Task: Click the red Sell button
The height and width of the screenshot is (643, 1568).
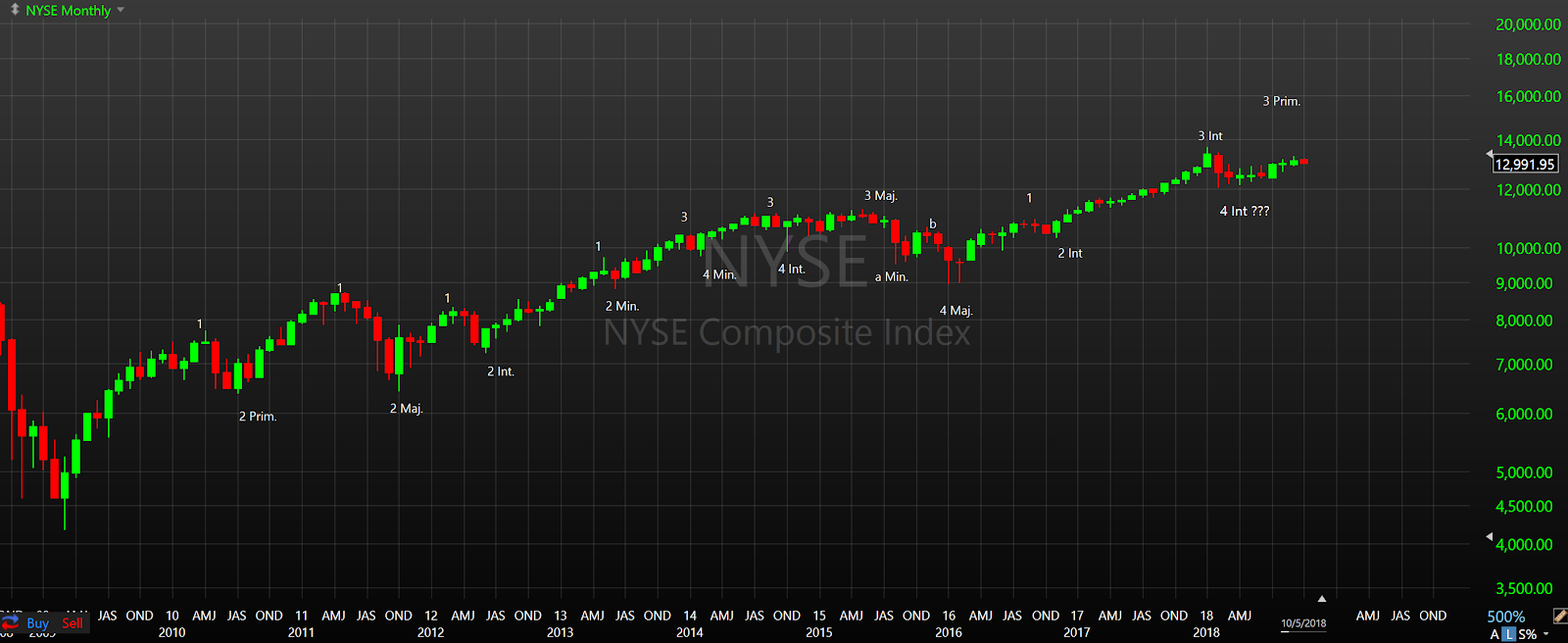Action: pyautogui.click(x=73, y=623)
